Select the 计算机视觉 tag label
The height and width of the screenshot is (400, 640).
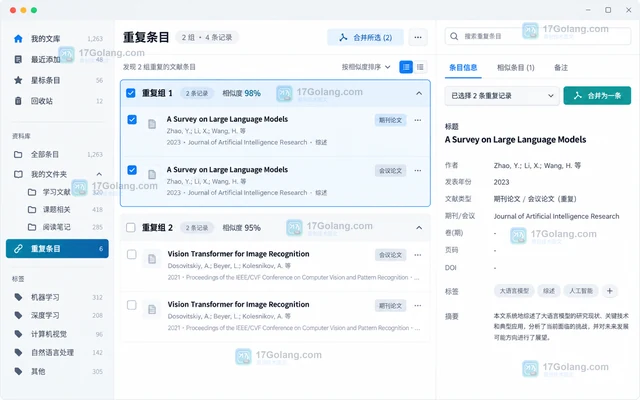coord(49,334)
